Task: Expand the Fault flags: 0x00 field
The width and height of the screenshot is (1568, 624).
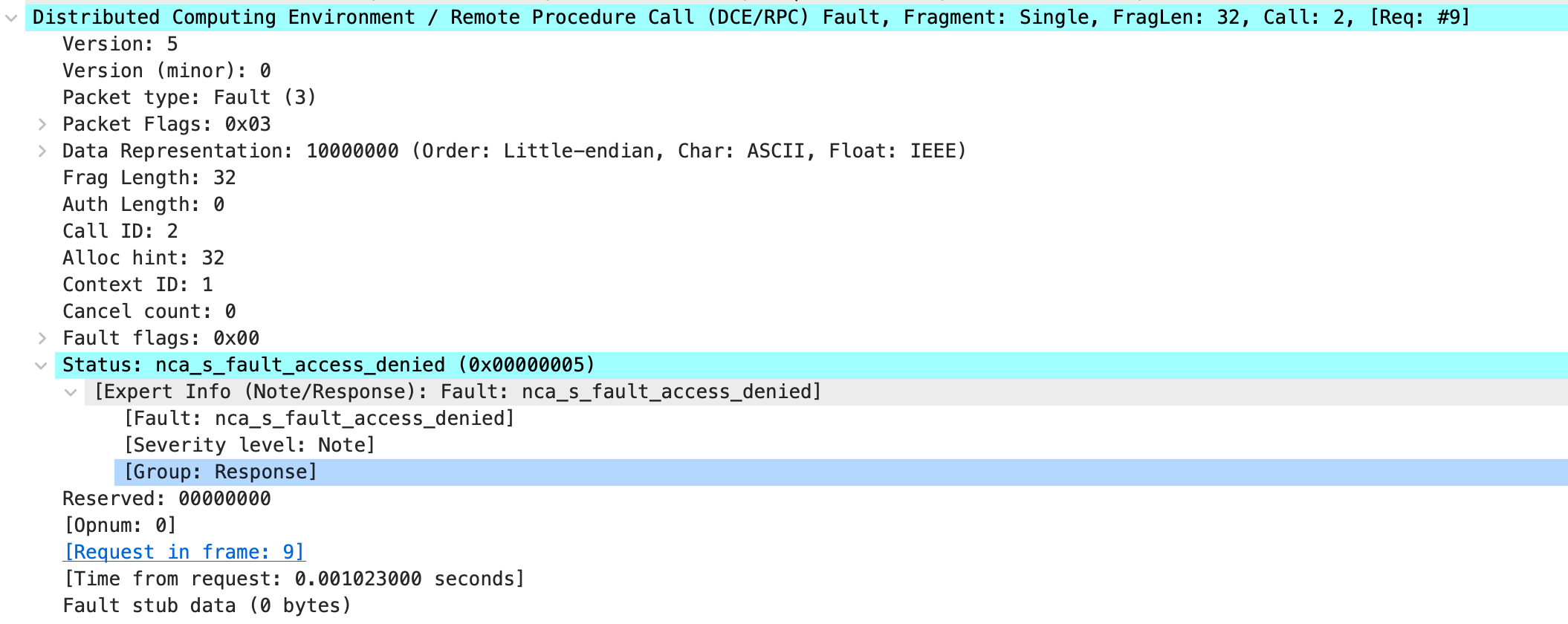Action: pyautogui.click(x=42, y=339)
